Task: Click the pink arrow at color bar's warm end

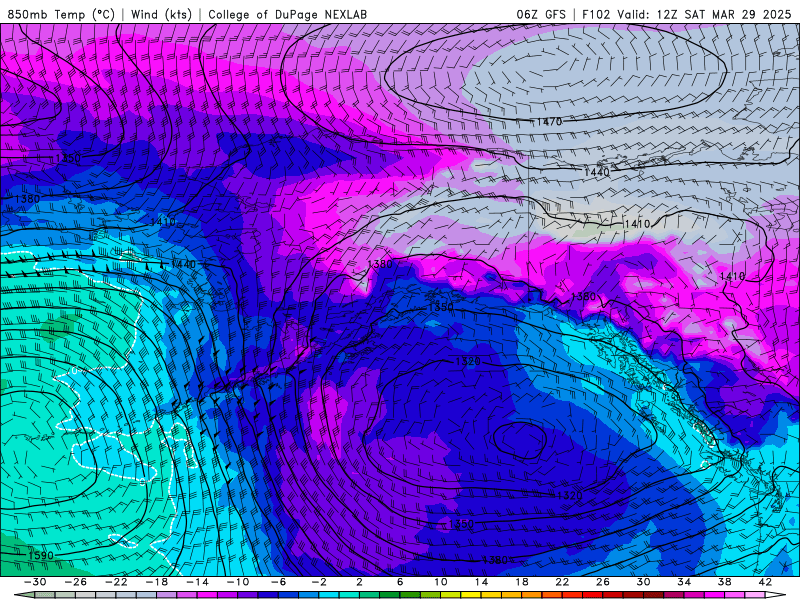Action: point(776,595)
